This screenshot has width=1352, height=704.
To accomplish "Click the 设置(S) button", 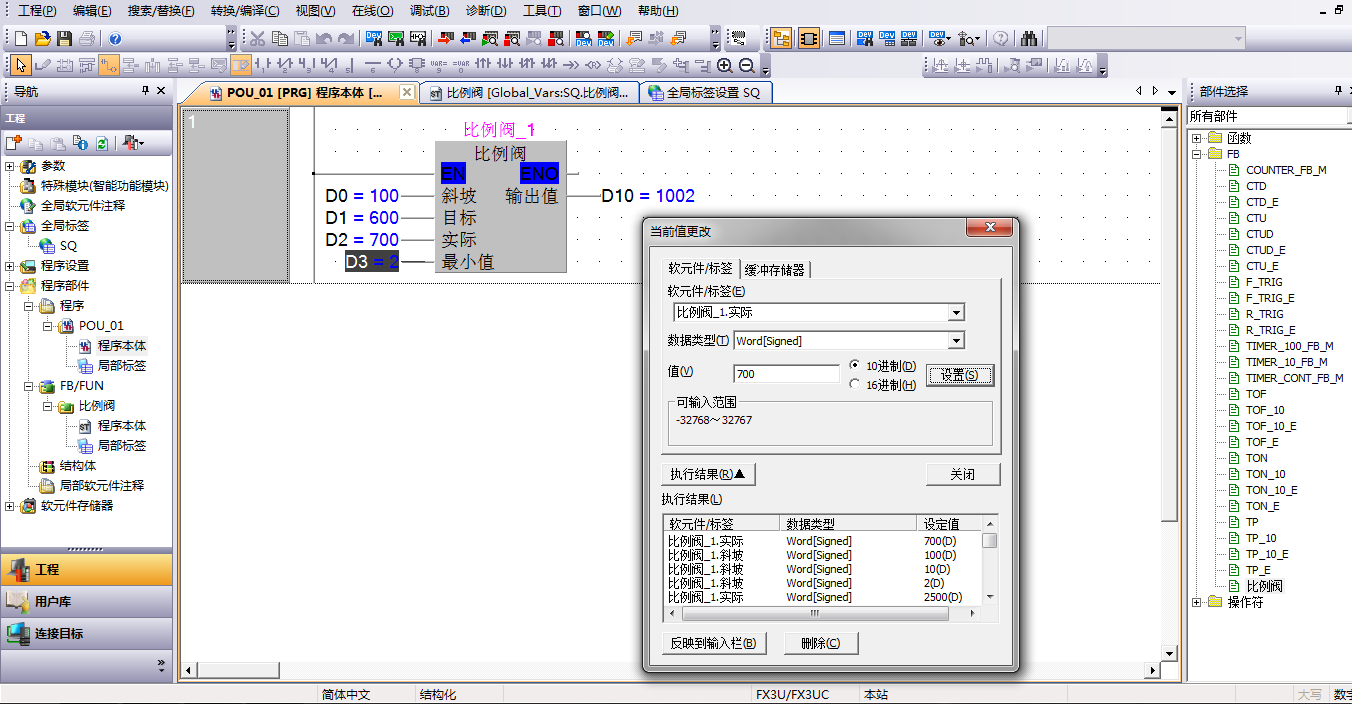I will (x=959, y=375).
